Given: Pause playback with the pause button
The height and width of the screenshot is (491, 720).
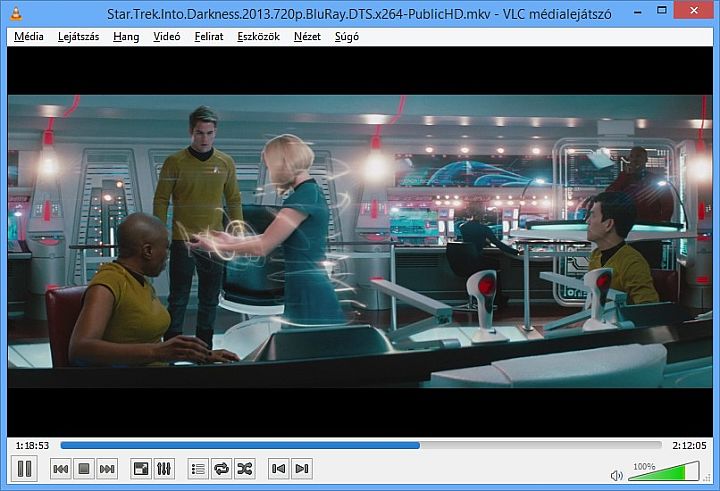Looking at the screenshot, I should 24,468.
